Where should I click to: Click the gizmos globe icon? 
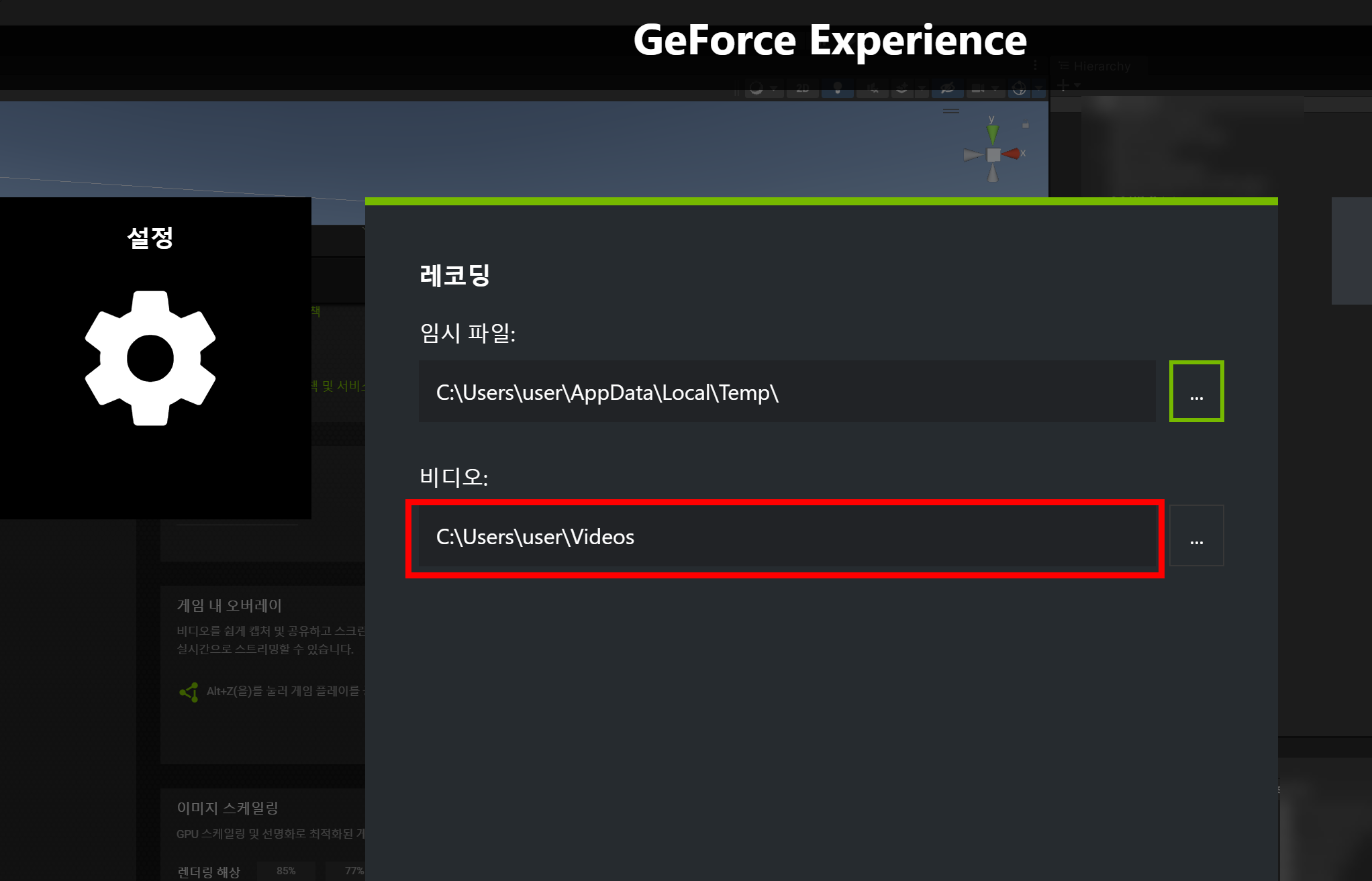[x=1019, y=89]
